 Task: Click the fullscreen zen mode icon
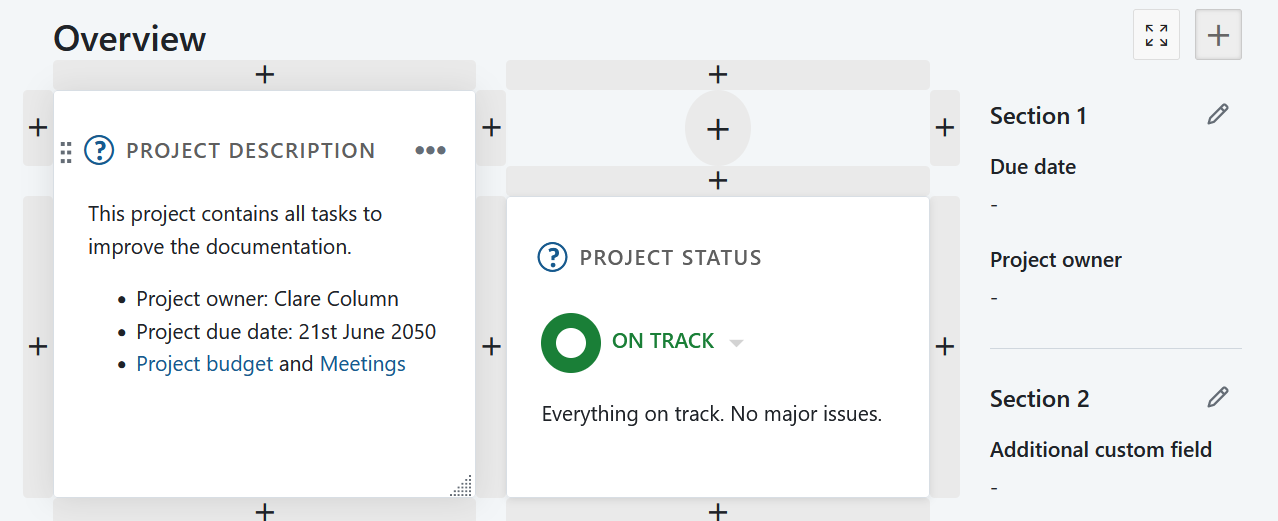point(1156,36)
